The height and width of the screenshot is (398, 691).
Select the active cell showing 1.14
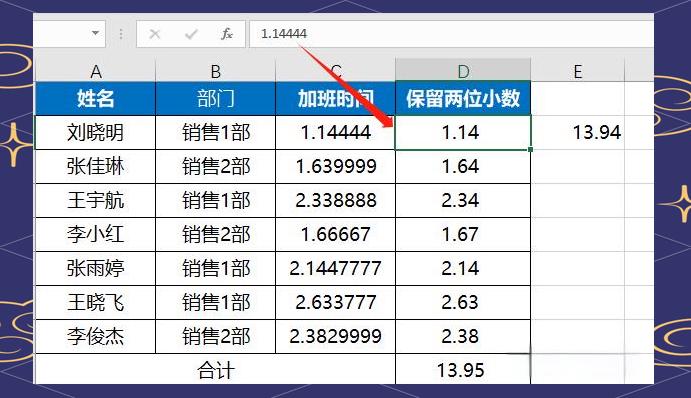click(463, 133)
